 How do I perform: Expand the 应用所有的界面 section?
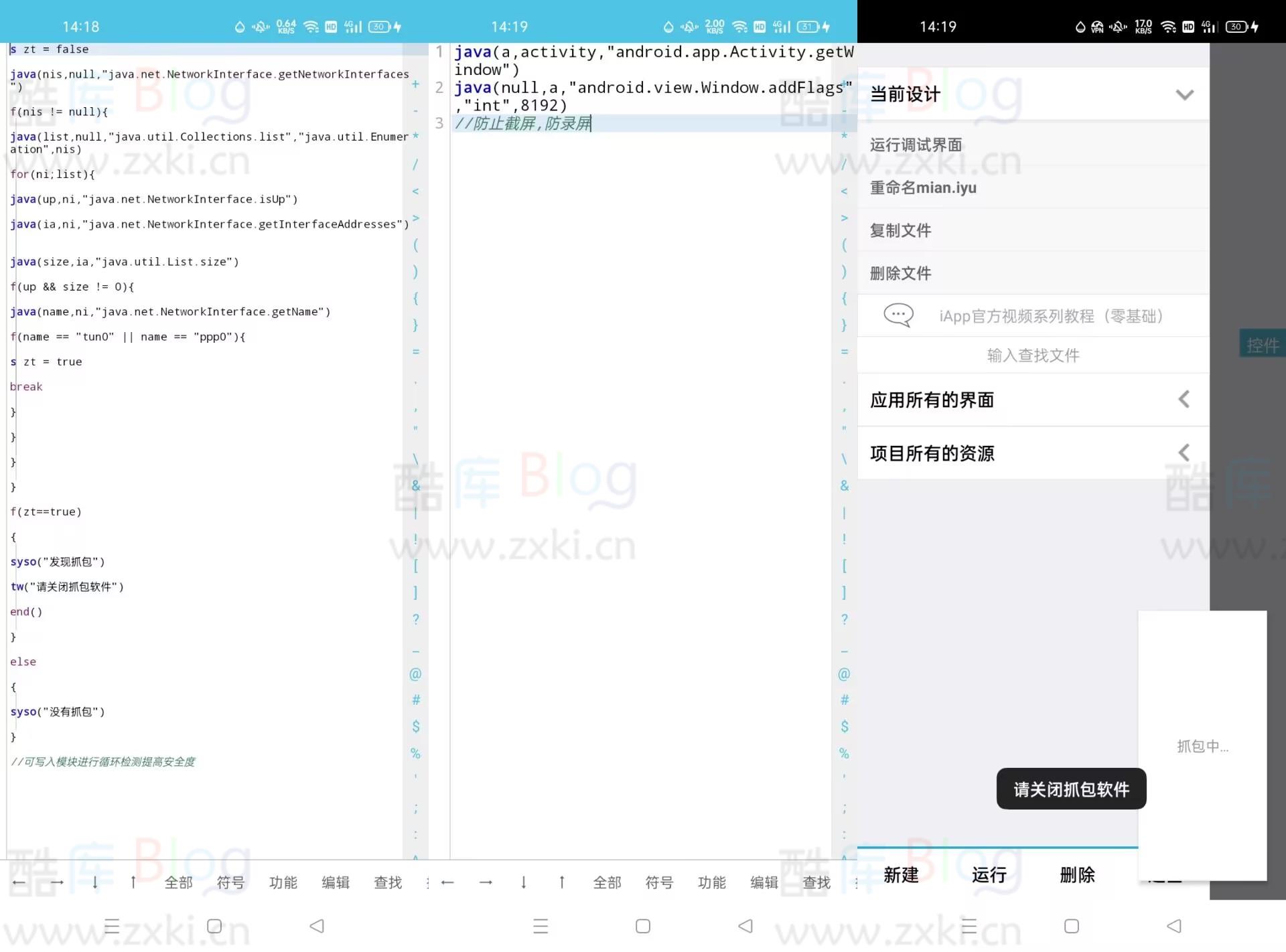click(x=1184, y=399)
